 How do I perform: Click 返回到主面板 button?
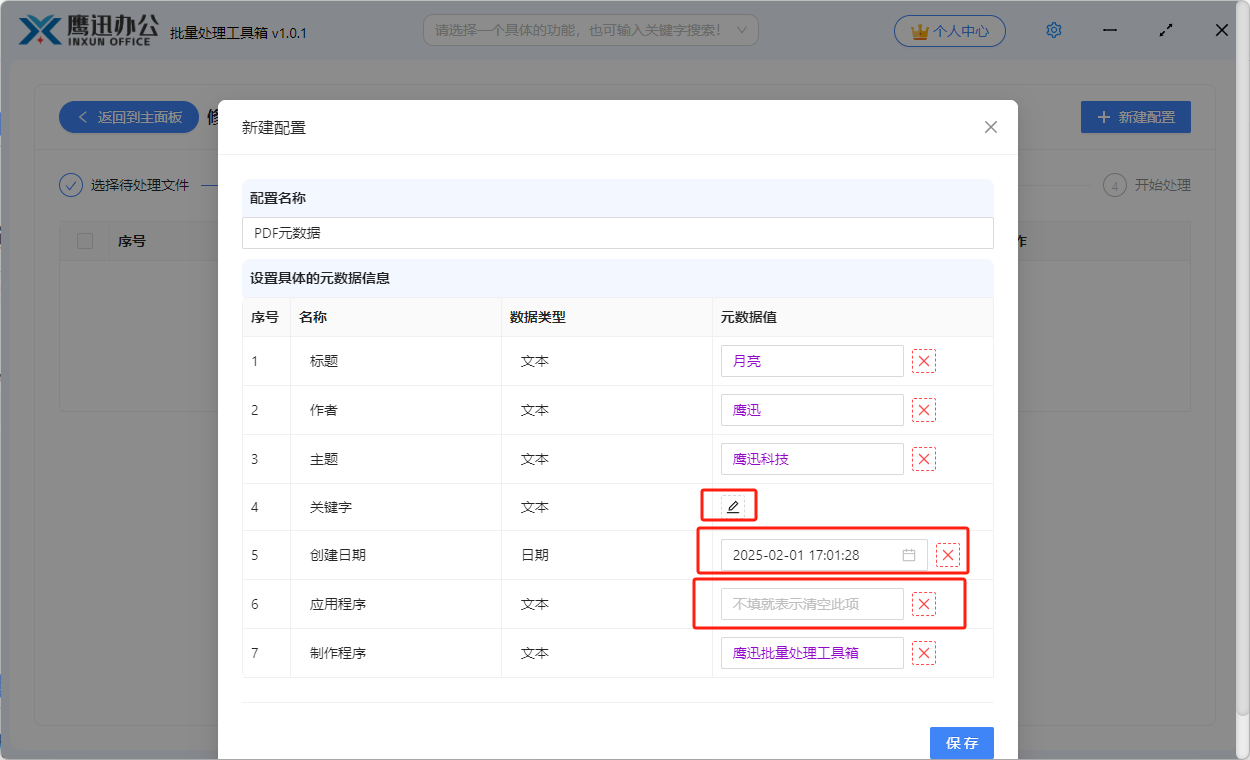click(129, 117)
